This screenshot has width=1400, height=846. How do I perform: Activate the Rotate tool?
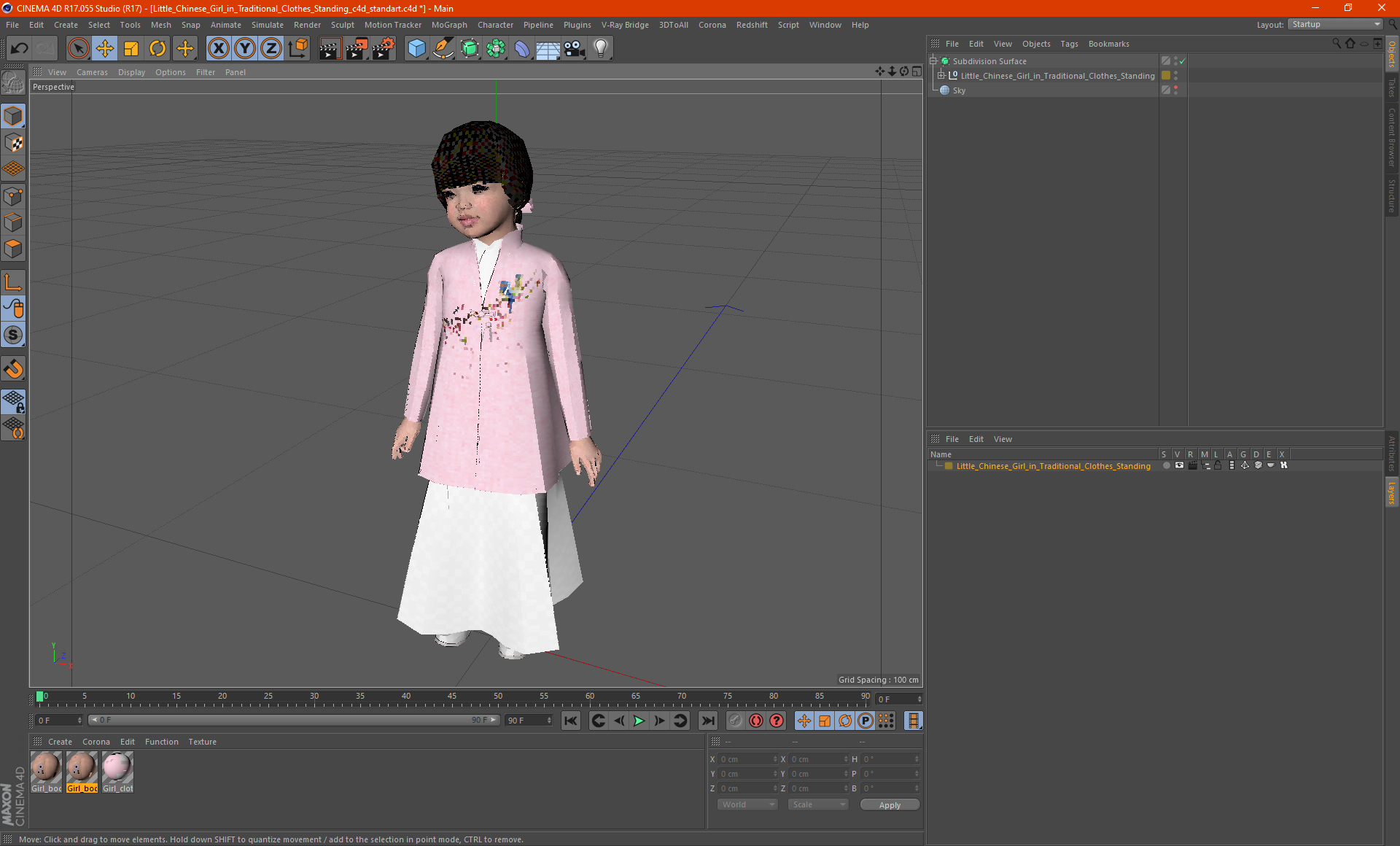tap(157, 49)
